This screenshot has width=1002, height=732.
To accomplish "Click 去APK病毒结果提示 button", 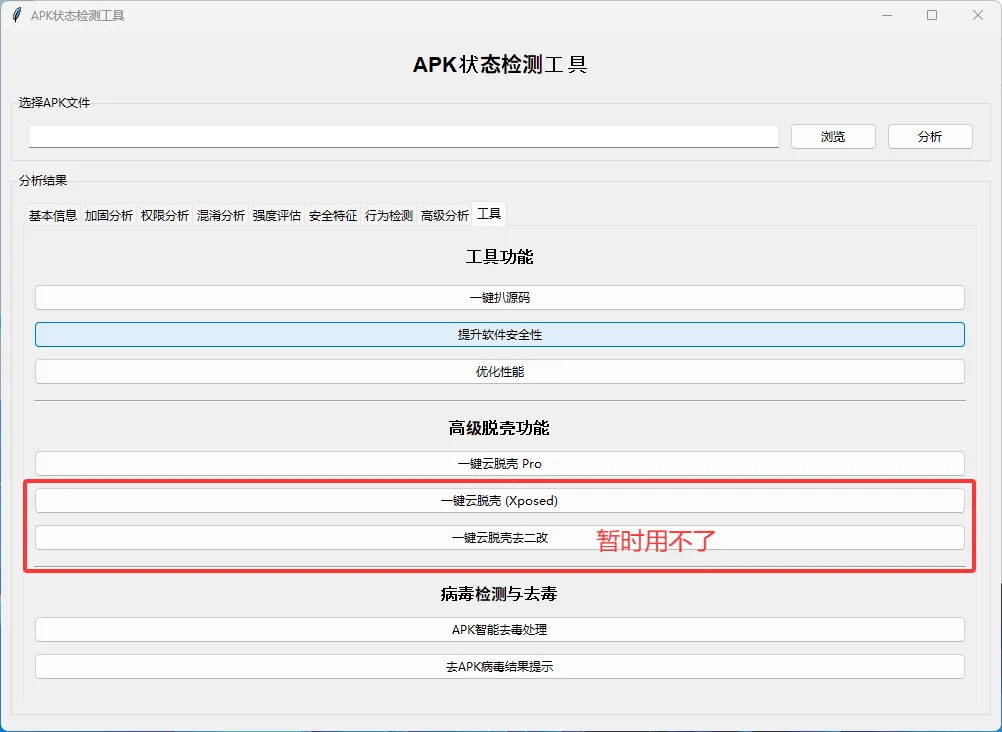I will [500, 666].
